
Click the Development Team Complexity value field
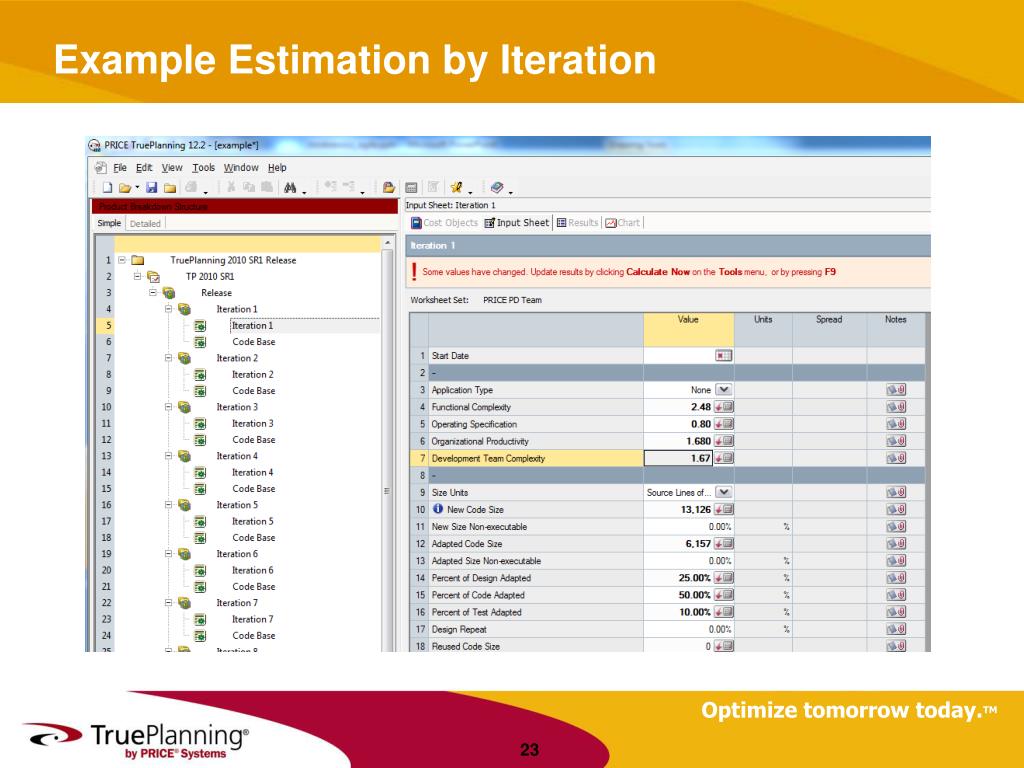click(x=678, y=458)
